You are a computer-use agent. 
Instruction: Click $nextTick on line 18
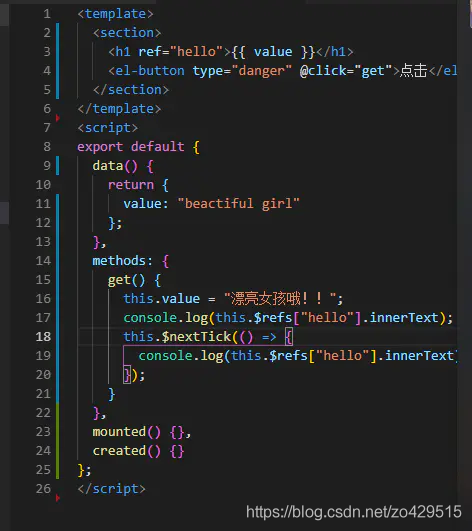click(196, 337)
